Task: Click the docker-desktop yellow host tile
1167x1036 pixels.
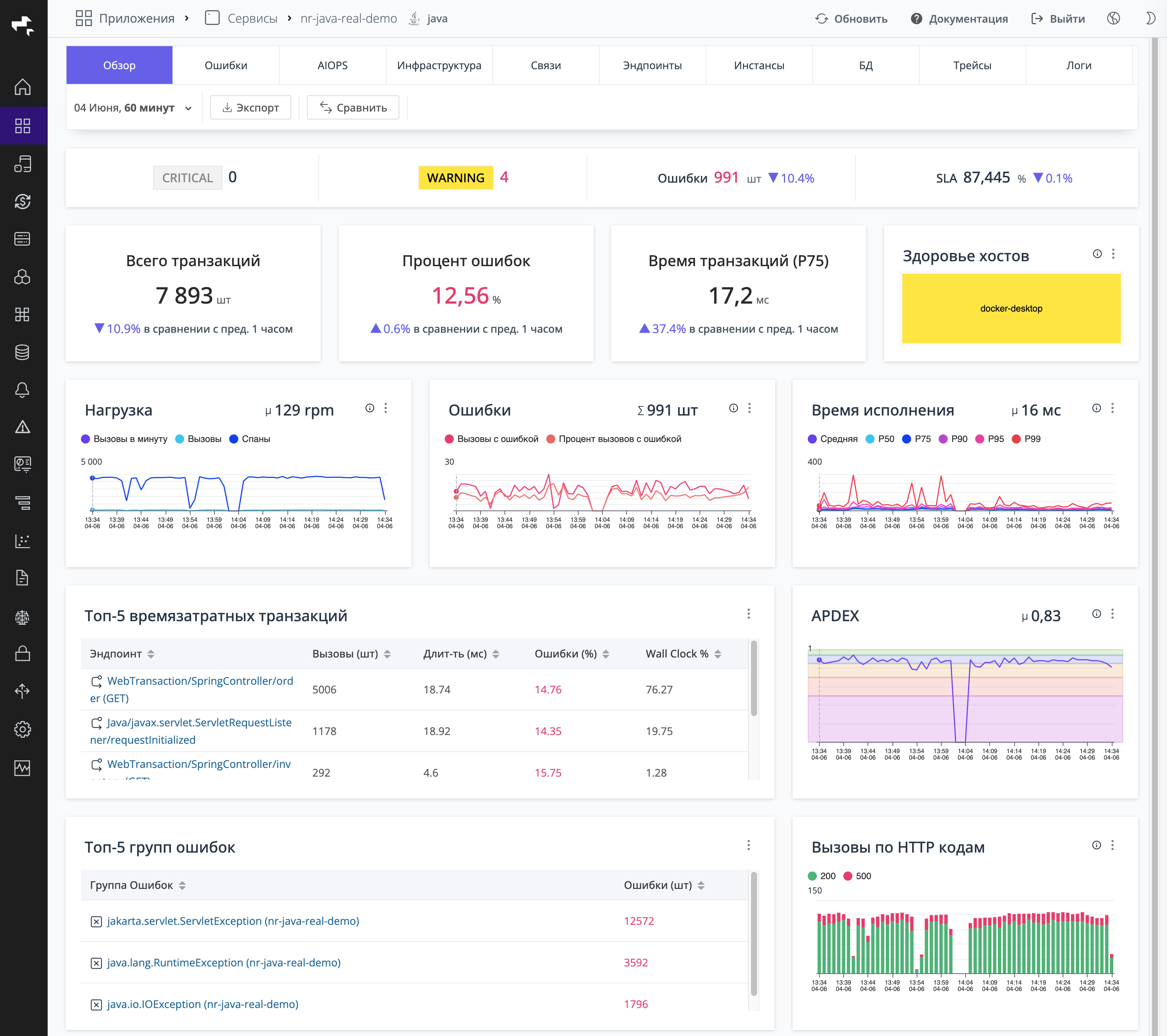Action: 1011,308
